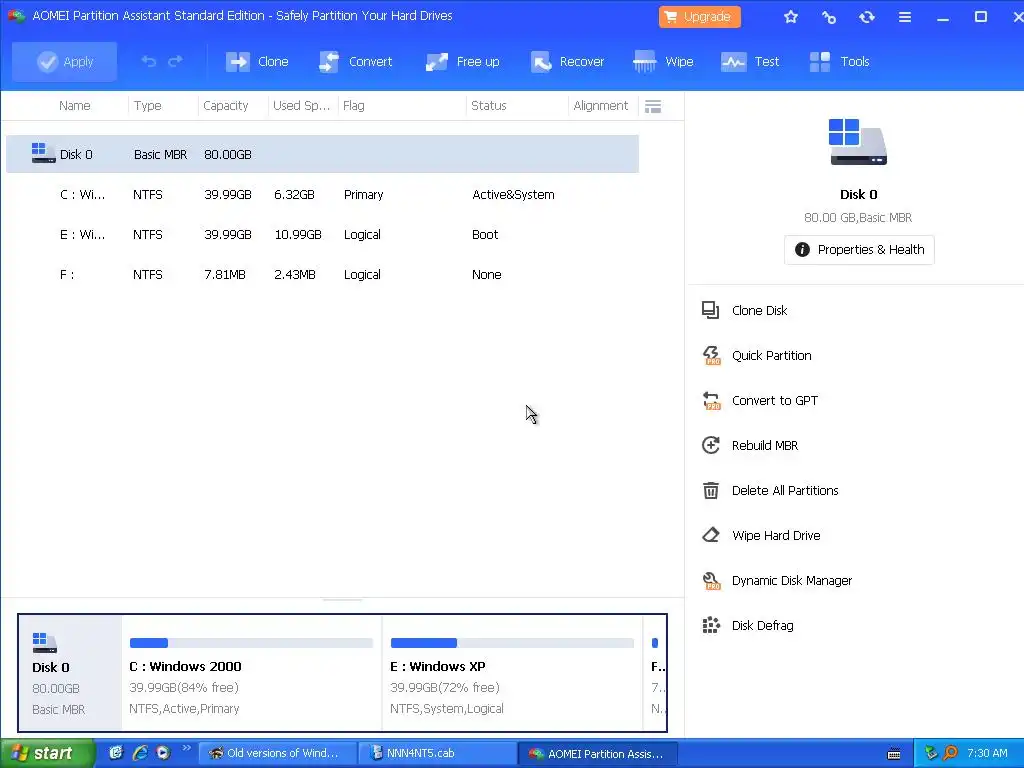The width and height of the screenshot is (1024, 768).
Task: Click the Active&System status cell
Action: (x=513, y=195)
